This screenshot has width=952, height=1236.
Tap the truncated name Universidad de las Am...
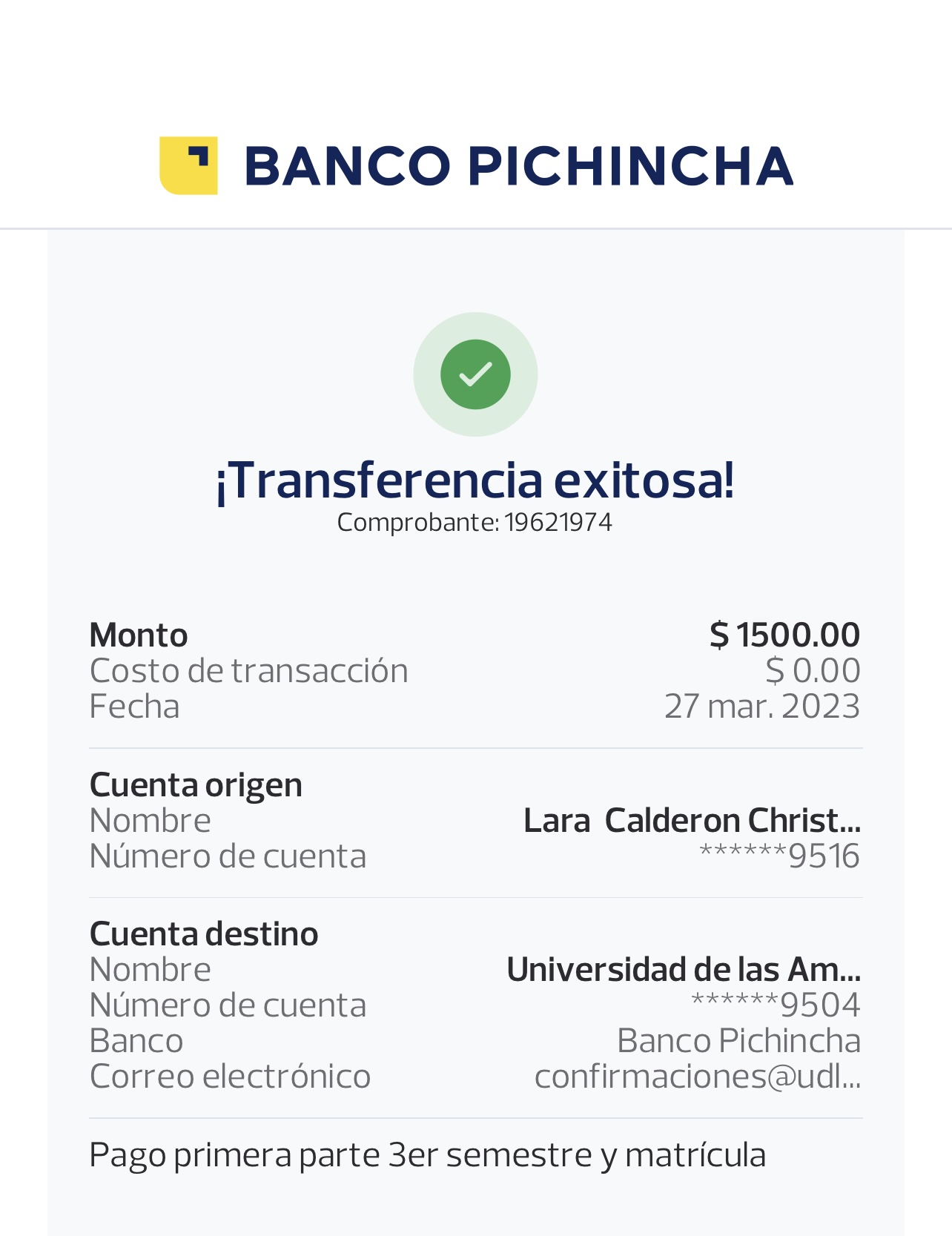(x=683, y=970)
